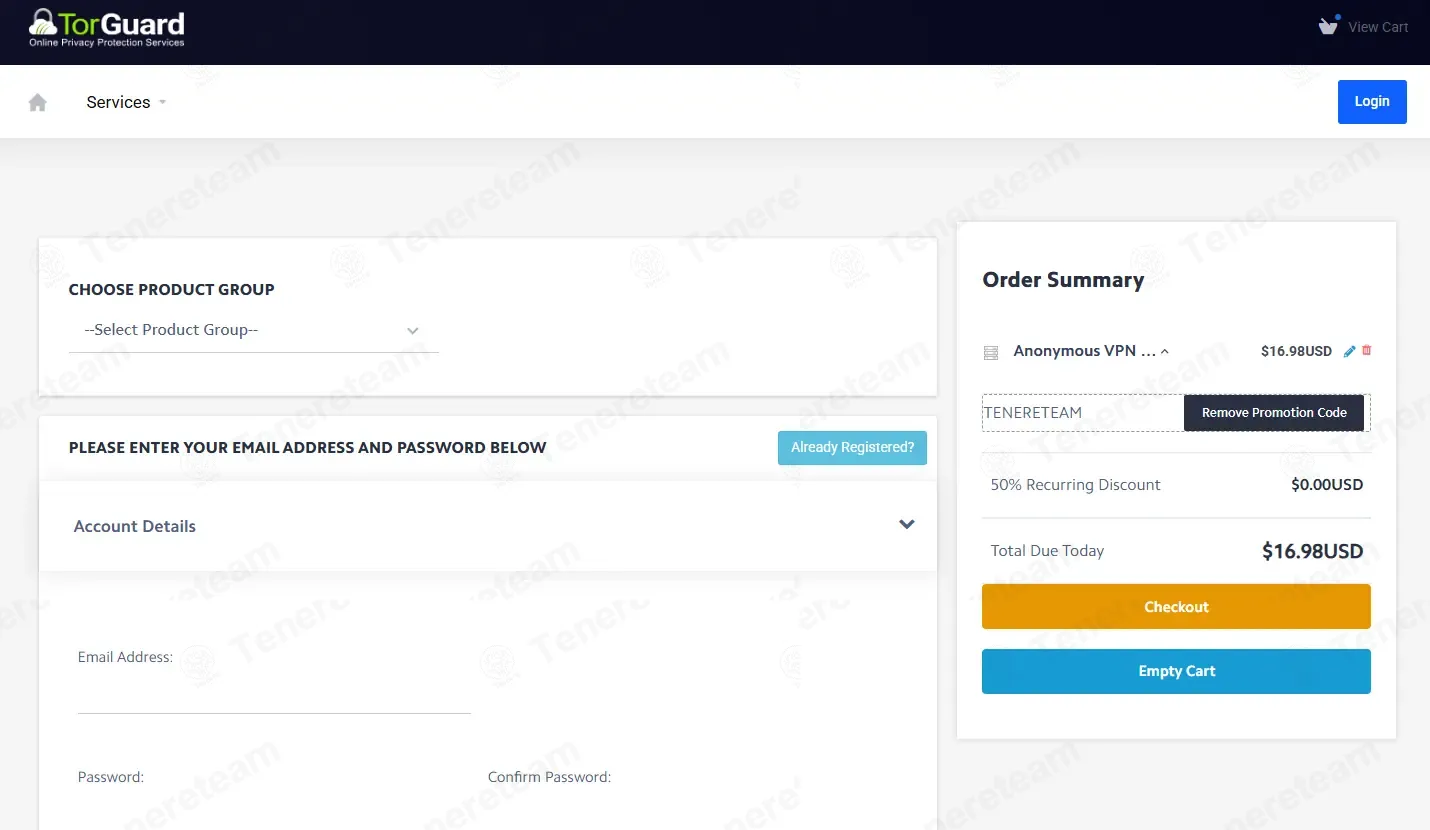This screenshot has width=1430, height=830.
Task: Click the Order Summary heading
Action: click(1063, 280)
